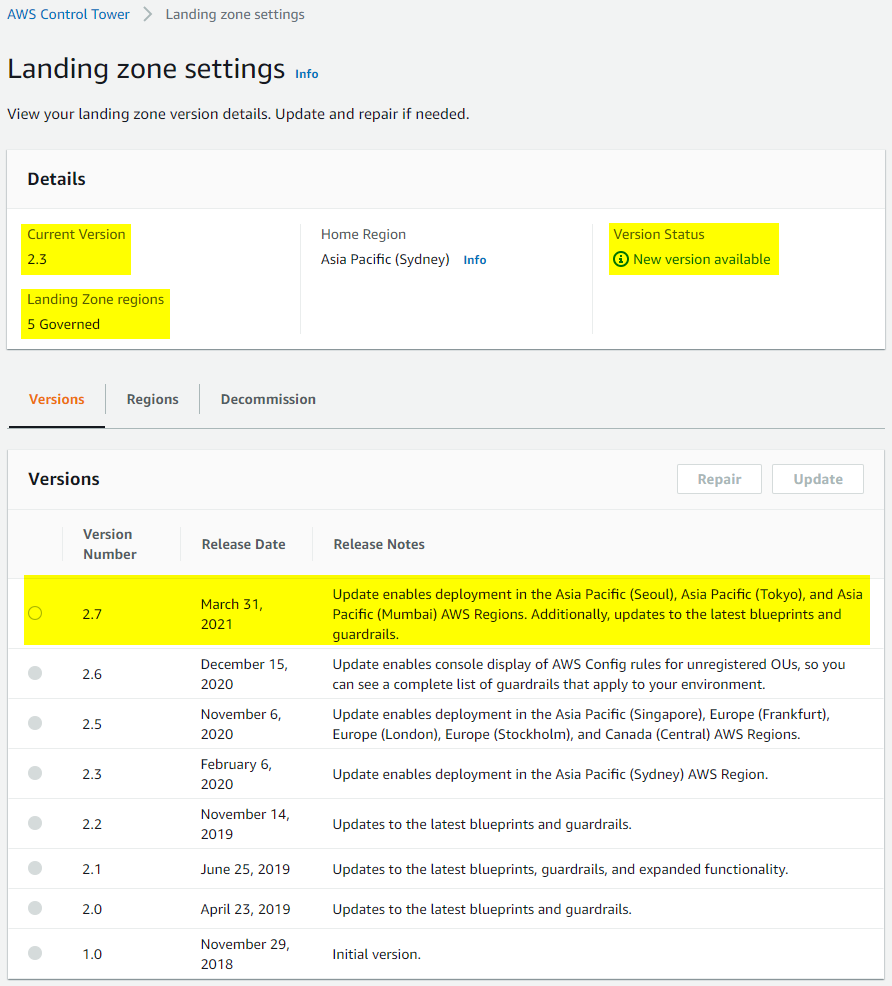Screen dimensions: 892x986
Task: Click the Details panel heading
Action: click(x=57, y=179)
